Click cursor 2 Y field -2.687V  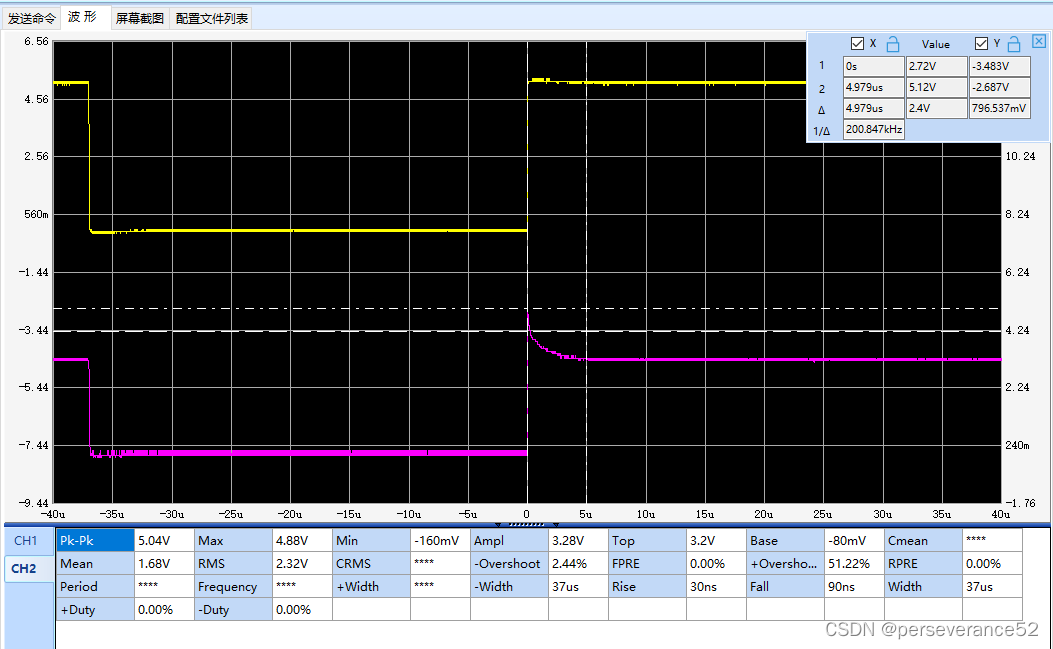tap(1000, 87)
